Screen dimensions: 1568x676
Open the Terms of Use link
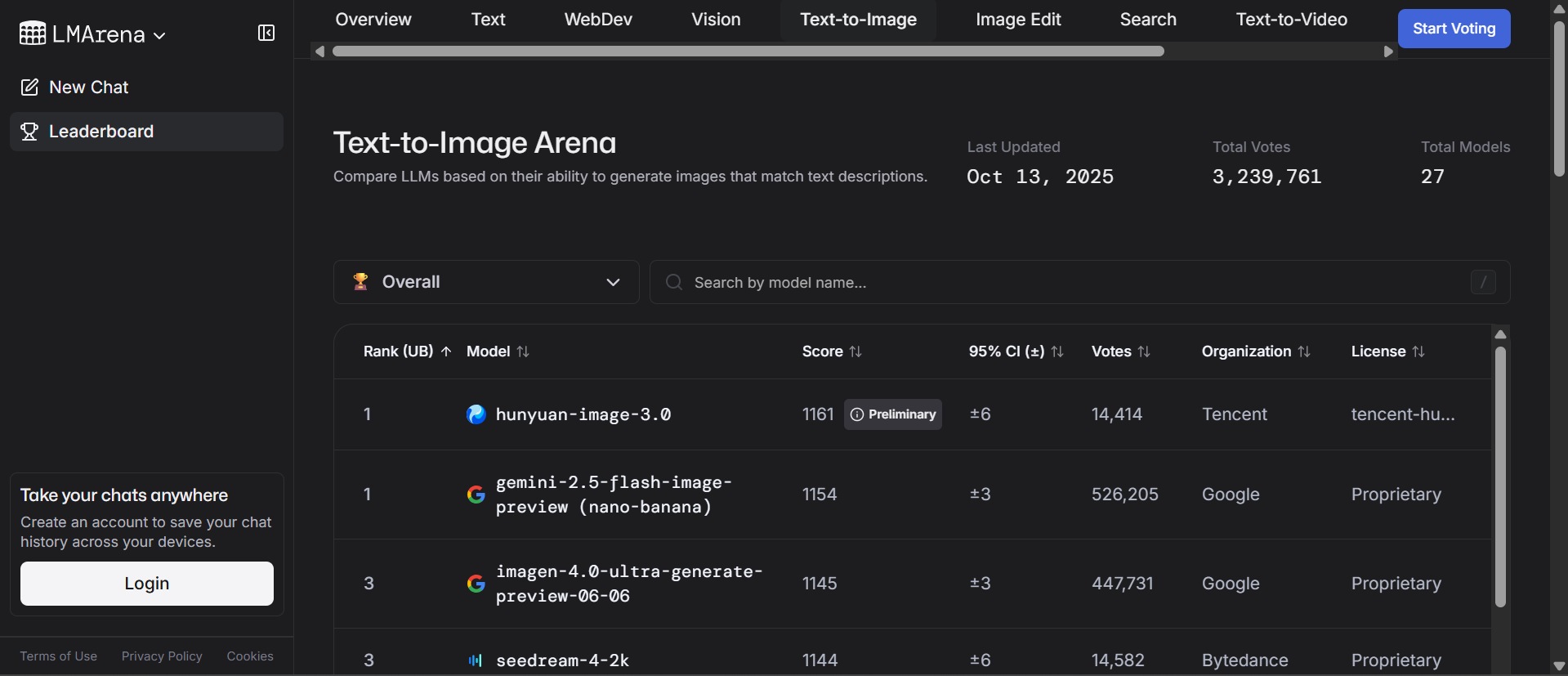point(59,656)
